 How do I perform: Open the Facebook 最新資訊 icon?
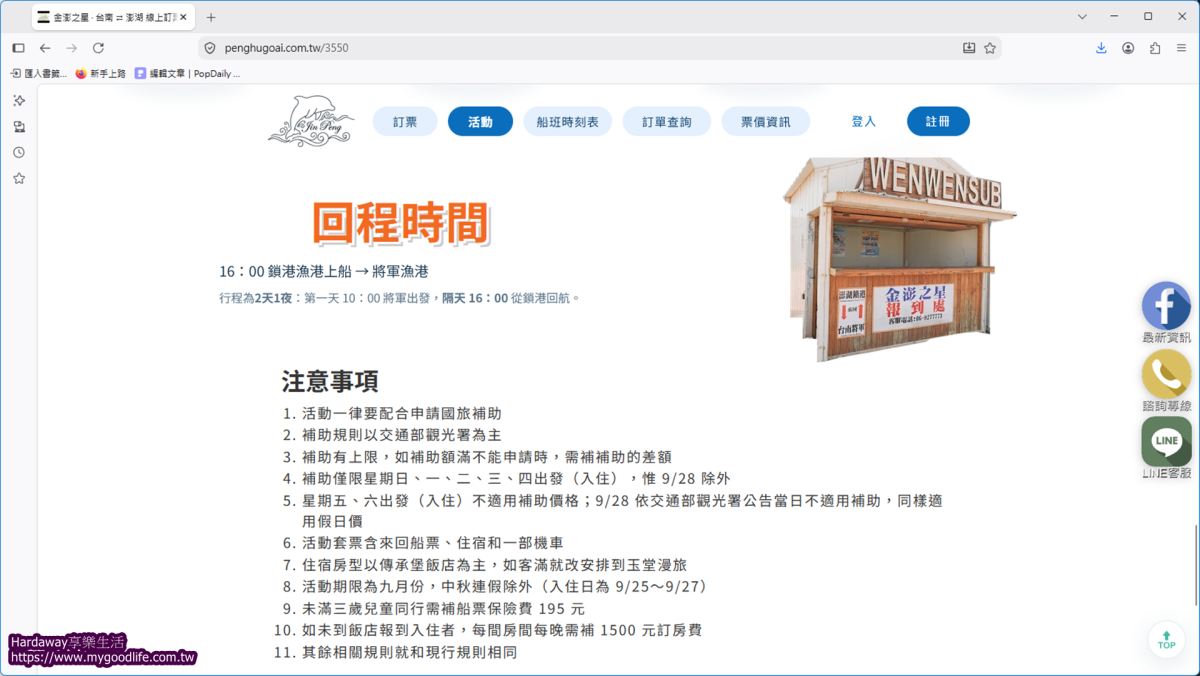tap(1166, 306)
